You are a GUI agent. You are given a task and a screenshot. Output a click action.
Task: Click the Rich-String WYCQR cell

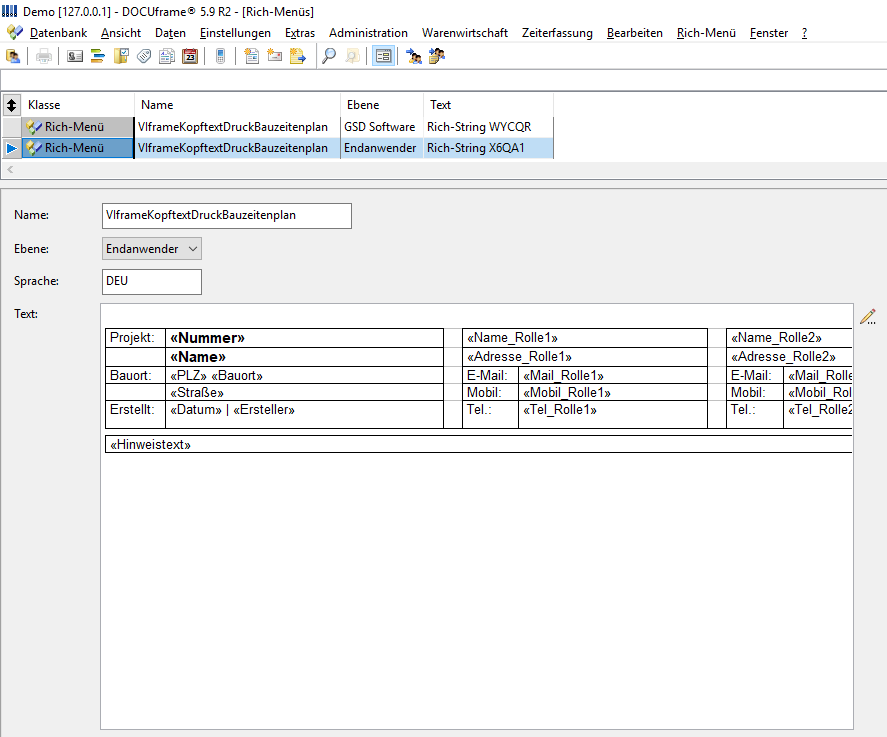[488, 127]
